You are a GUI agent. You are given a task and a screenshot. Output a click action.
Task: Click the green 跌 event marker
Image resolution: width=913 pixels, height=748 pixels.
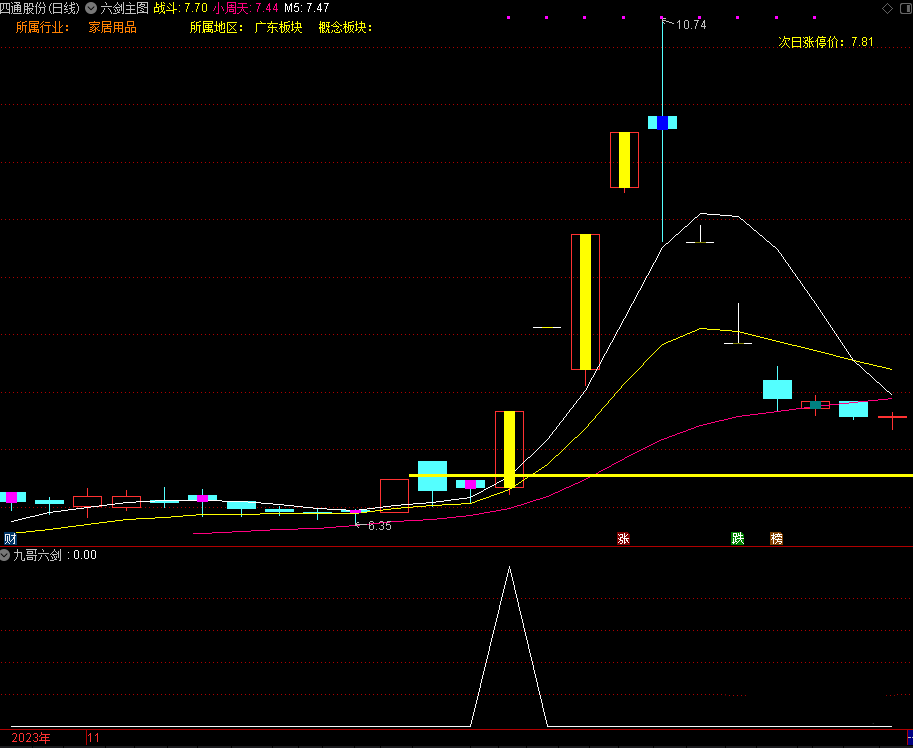click(738, 539)
